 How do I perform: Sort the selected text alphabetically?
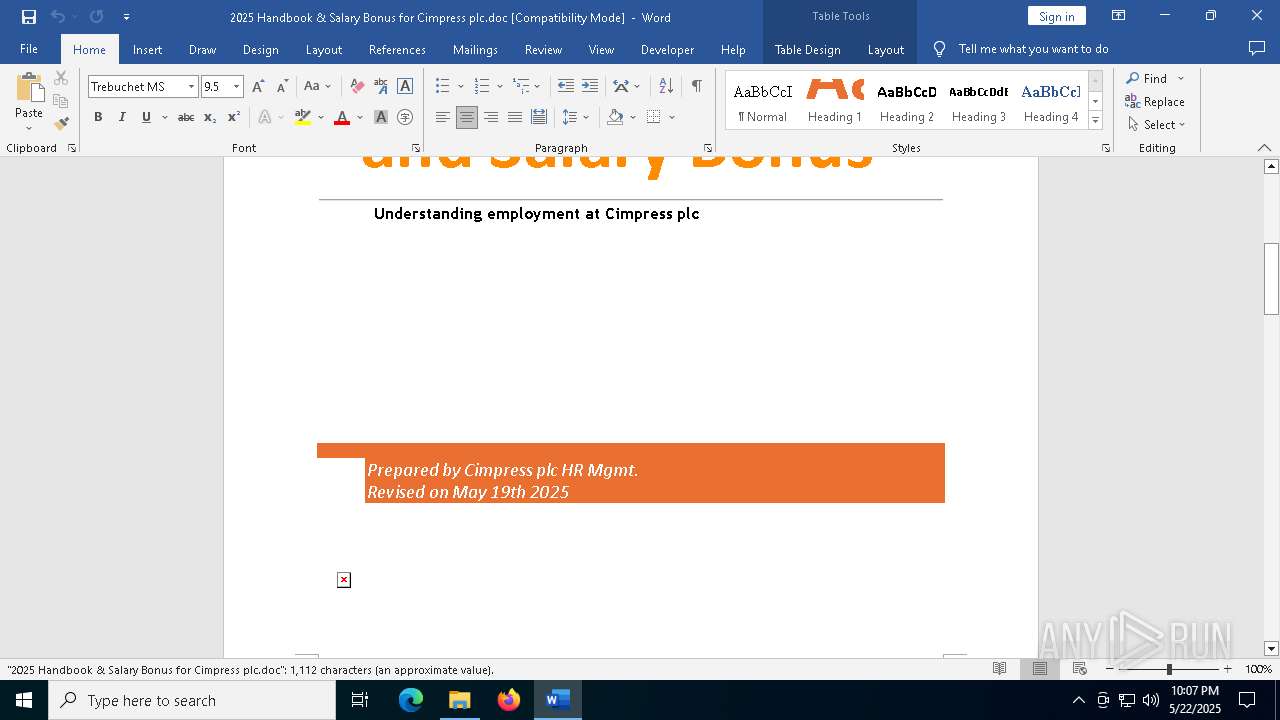(x=666, y=86)
